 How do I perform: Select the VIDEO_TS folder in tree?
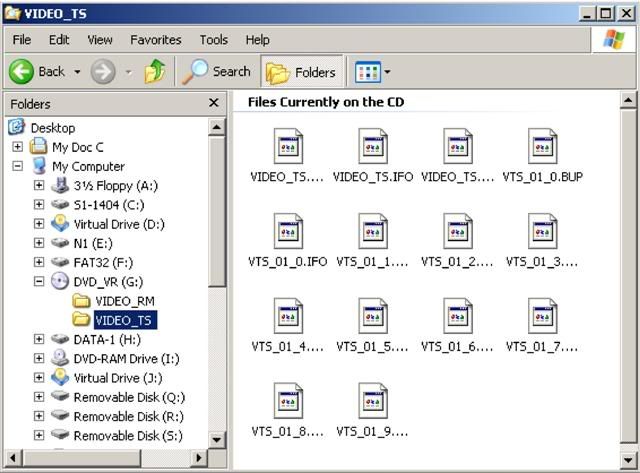(x=125, y=320)
